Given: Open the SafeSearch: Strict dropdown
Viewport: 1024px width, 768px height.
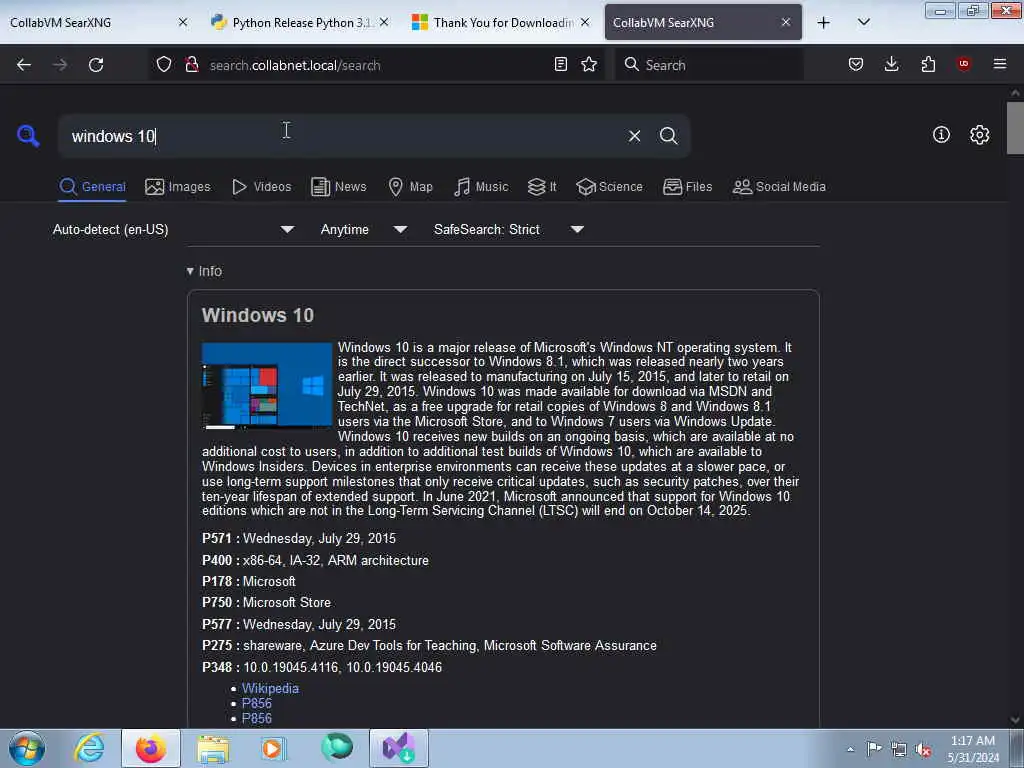Looking at the screenshot, I should pos(509,230).
